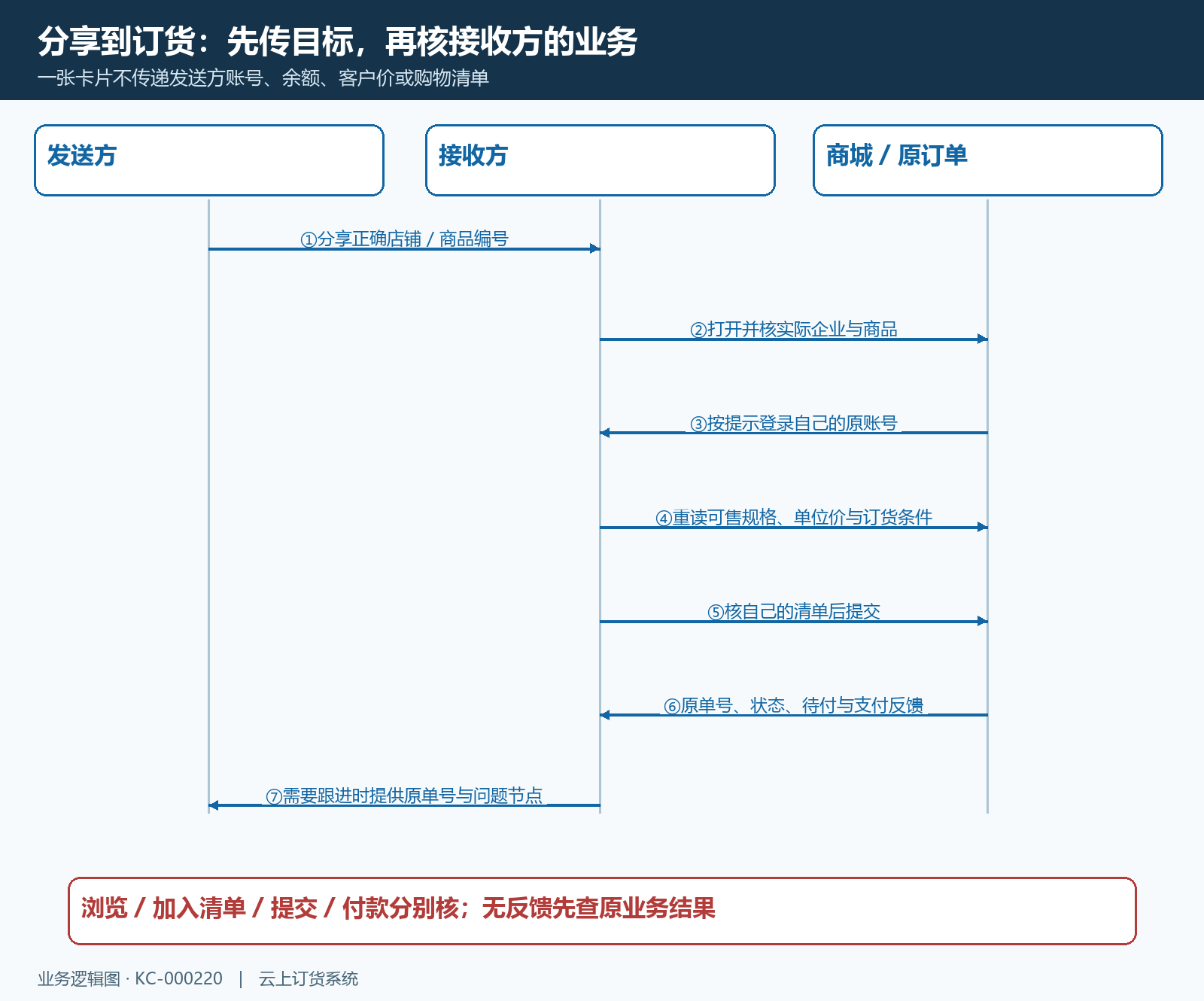Click the 接收方 participant box

(600, 160)
